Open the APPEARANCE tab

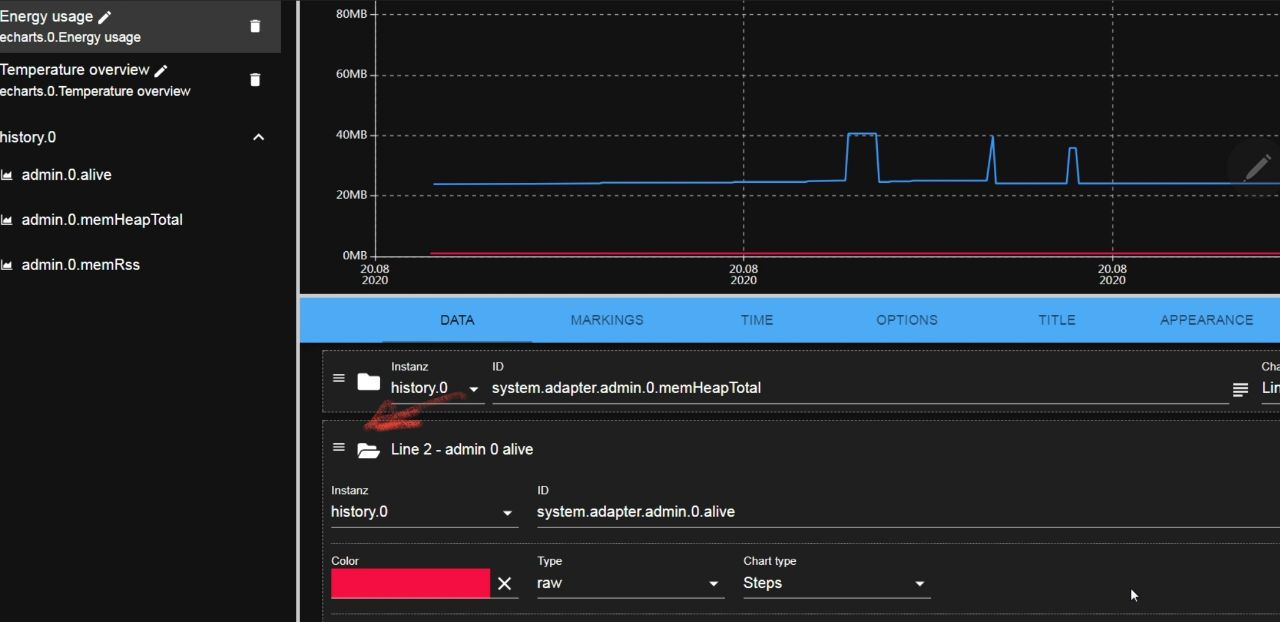[x=1206, y=320]
